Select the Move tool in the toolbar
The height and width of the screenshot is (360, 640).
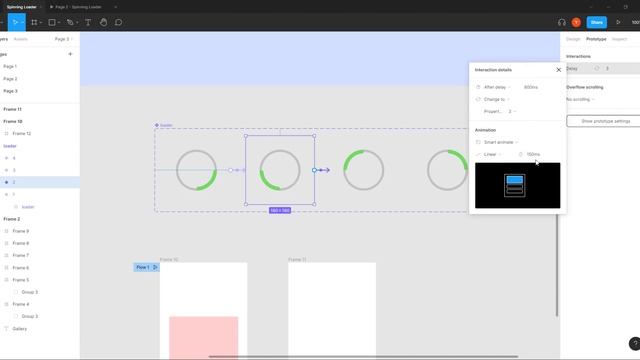[x=15, y=22]
